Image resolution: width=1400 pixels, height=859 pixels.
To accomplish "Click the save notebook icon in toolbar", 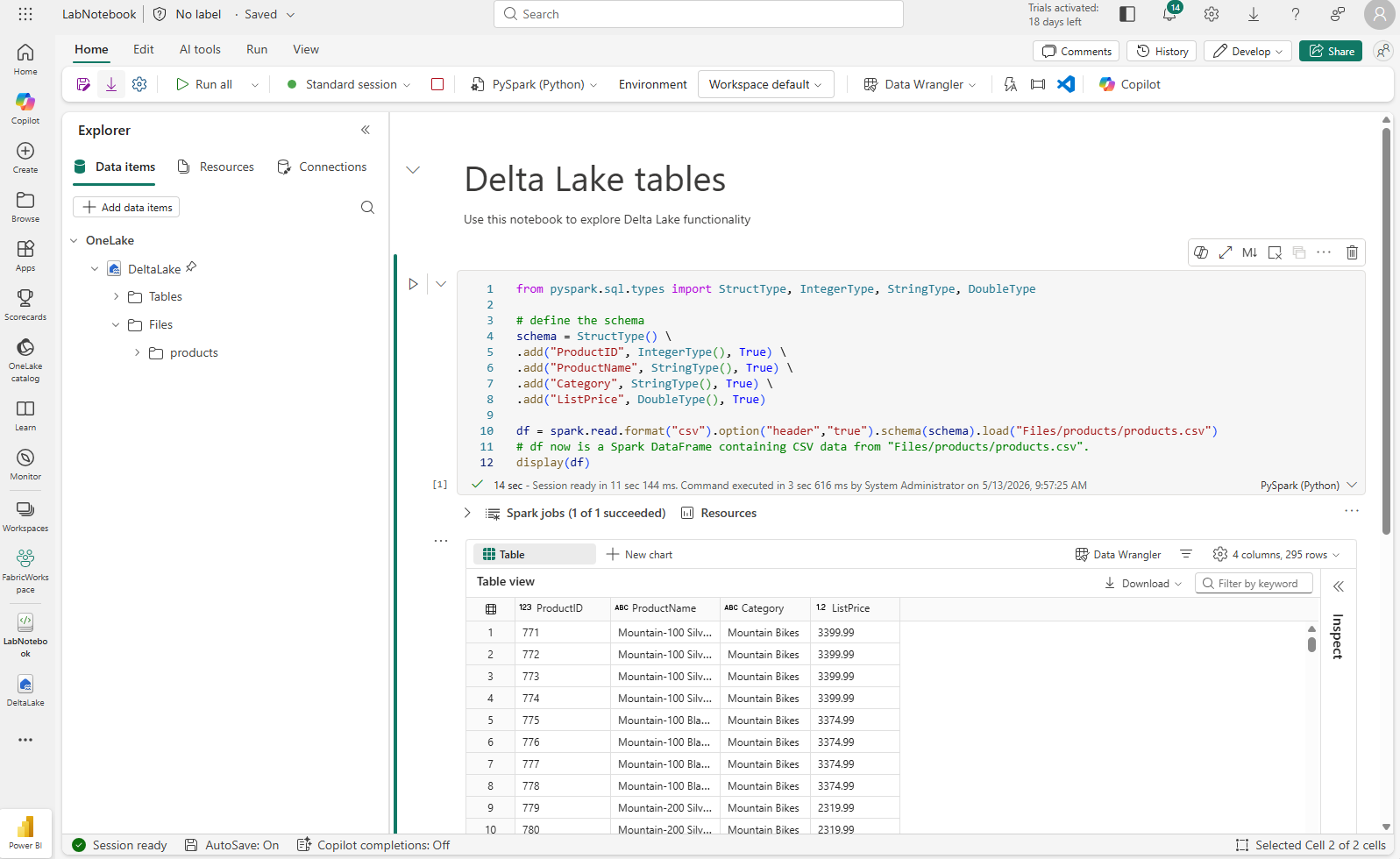I will coord(83,84).
